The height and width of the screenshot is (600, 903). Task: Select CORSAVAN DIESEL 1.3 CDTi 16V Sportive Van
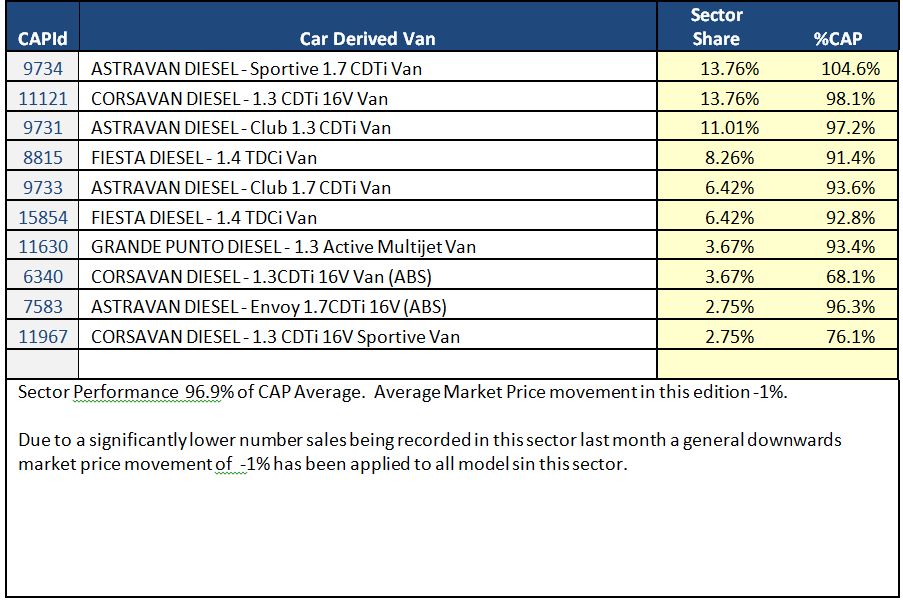click(275, 336)
